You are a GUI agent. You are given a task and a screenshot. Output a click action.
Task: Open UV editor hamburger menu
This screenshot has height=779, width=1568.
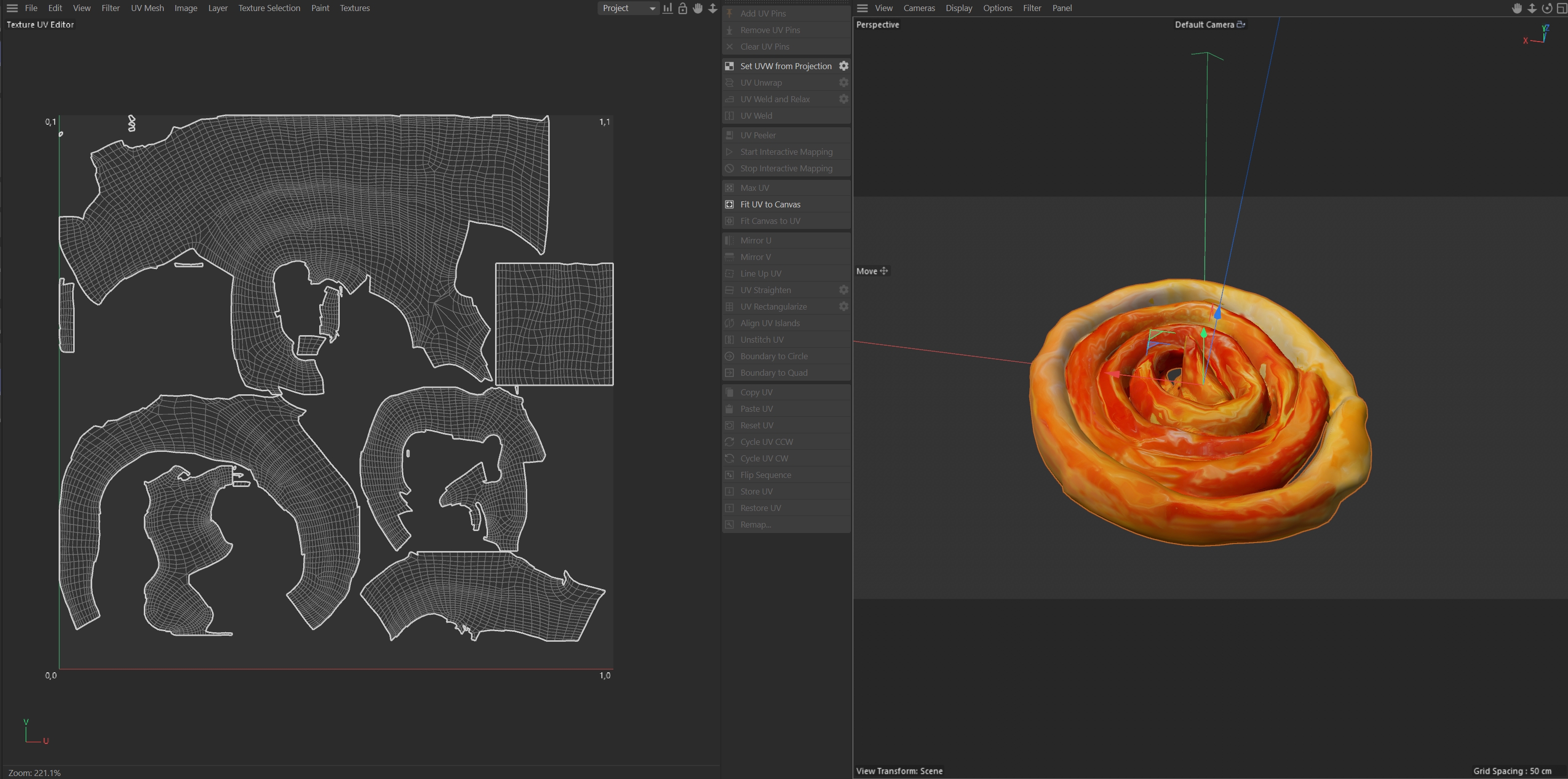tap(12, 8)
